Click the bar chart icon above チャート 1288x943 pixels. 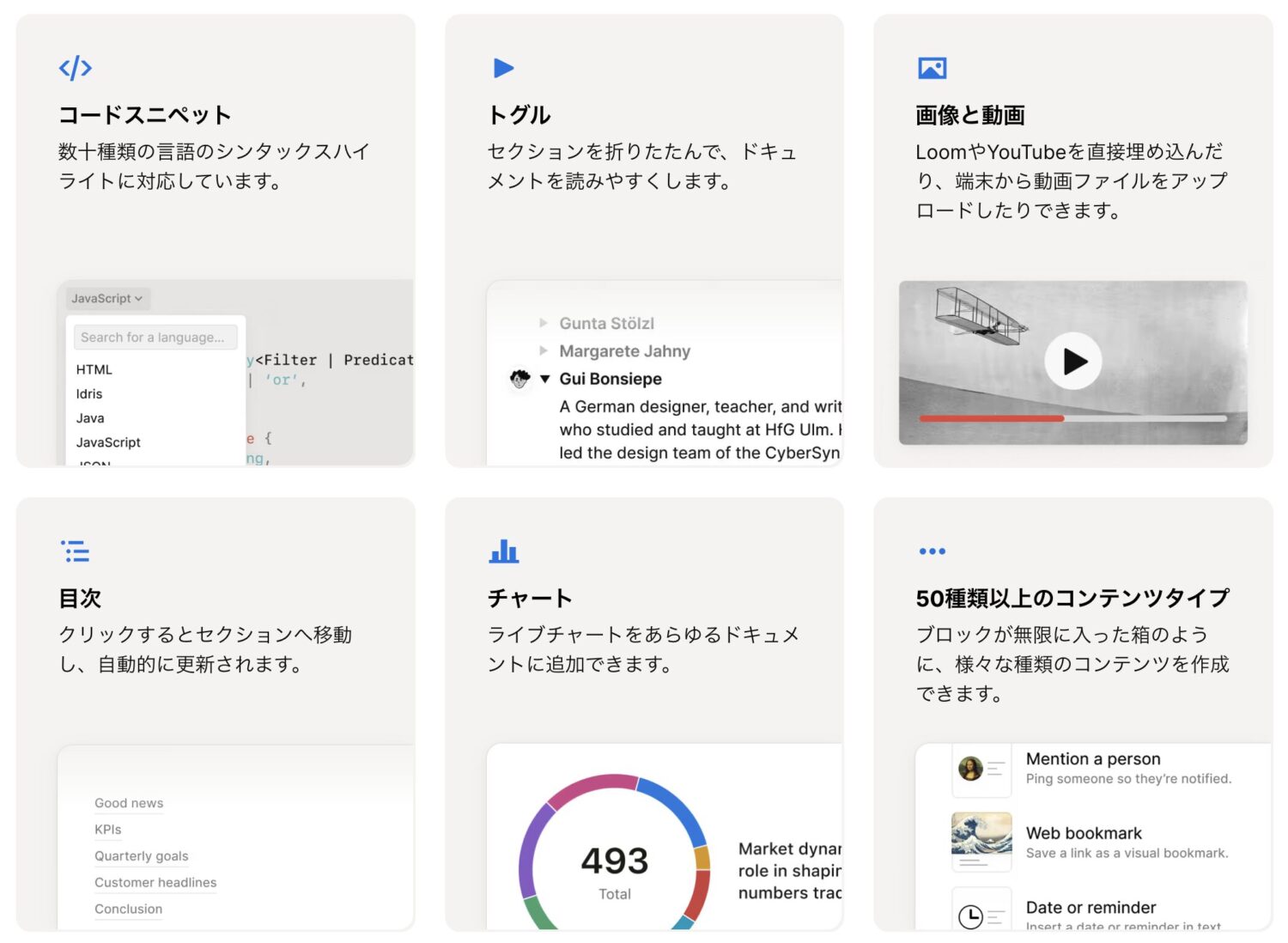tap(504, 551)
